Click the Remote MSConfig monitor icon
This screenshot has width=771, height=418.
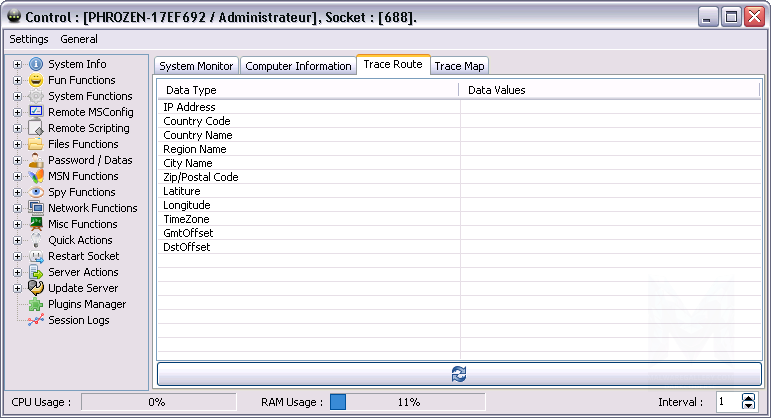36,112
